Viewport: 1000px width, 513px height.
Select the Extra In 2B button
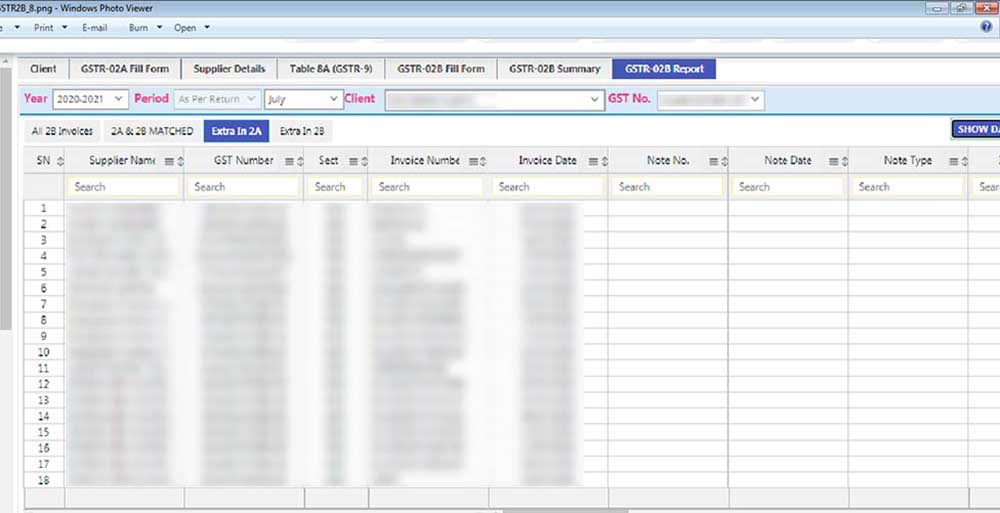pos(301,131)
